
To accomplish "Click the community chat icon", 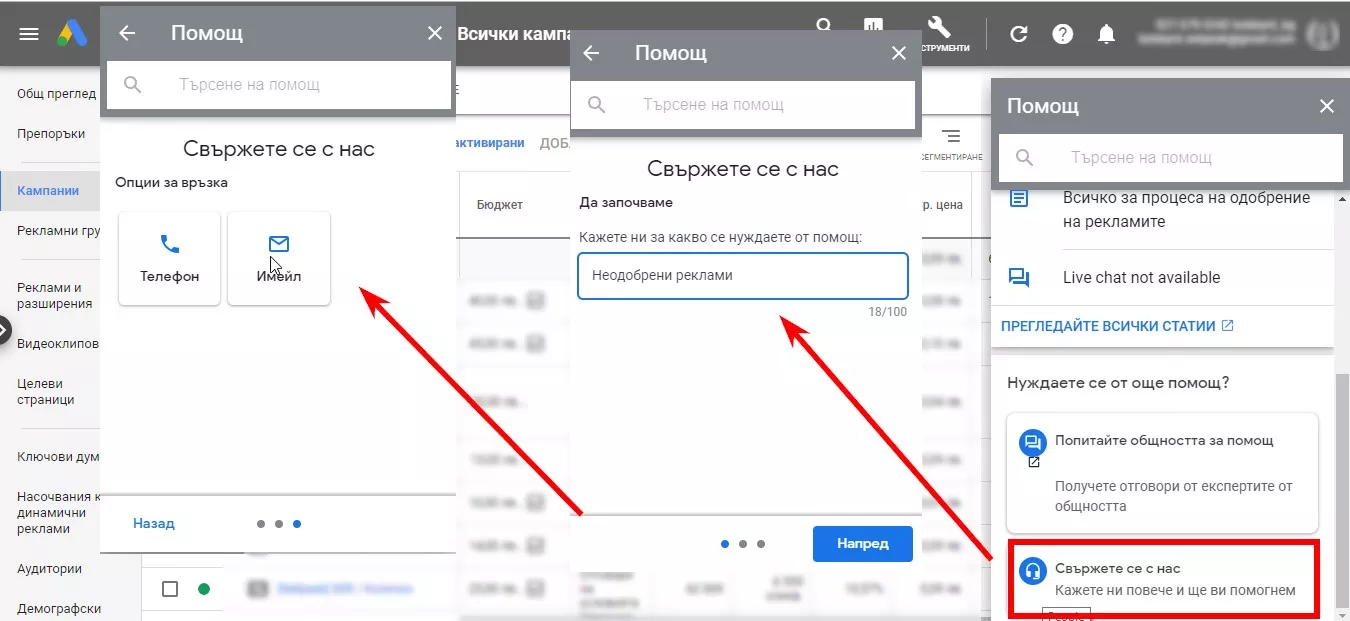I will click(x=1032, y=442).
